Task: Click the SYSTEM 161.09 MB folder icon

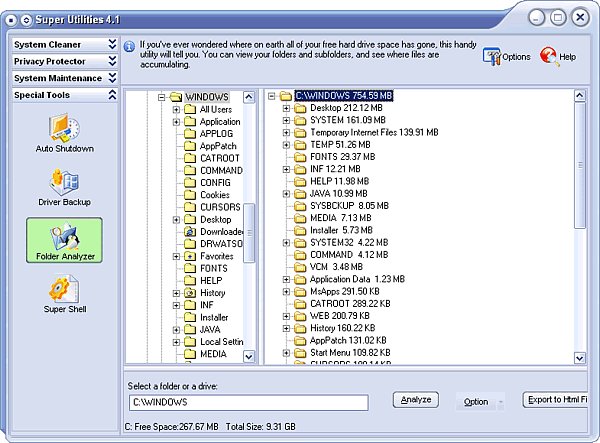Action: [x=300, y=121]
